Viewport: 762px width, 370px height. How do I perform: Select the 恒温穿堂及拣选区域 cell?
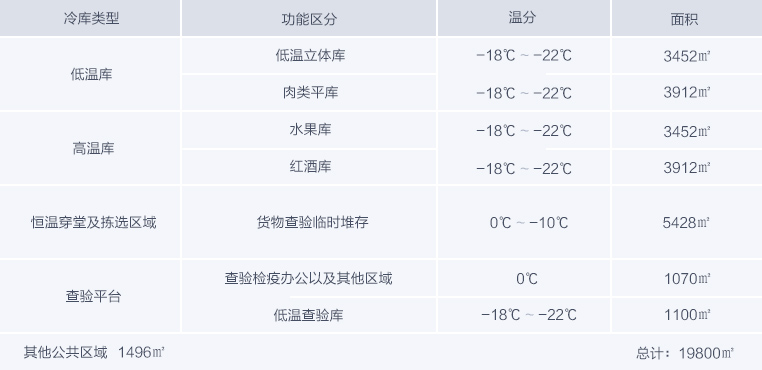[90, 222]
